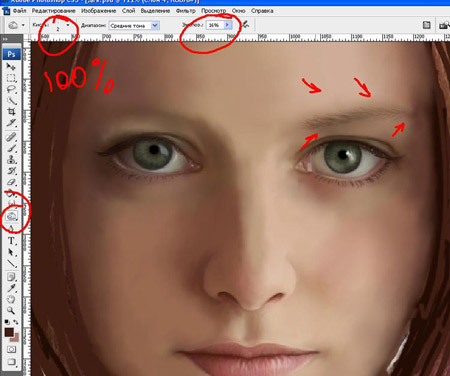Click the foreground color swatch
The image size is (450, 376).
pos(9,332)
